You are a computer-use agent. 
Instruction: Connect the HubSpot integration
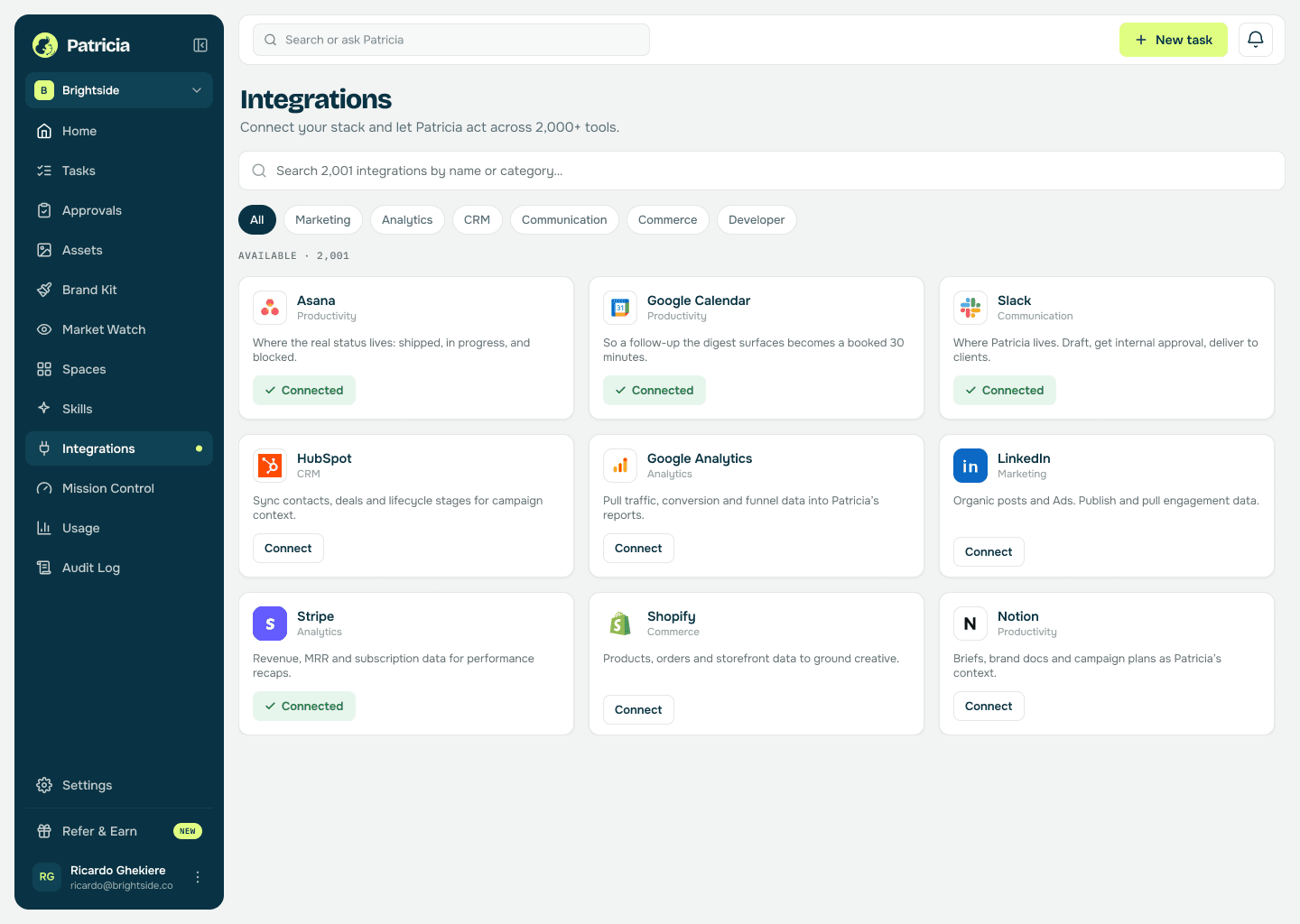(288, 549)
